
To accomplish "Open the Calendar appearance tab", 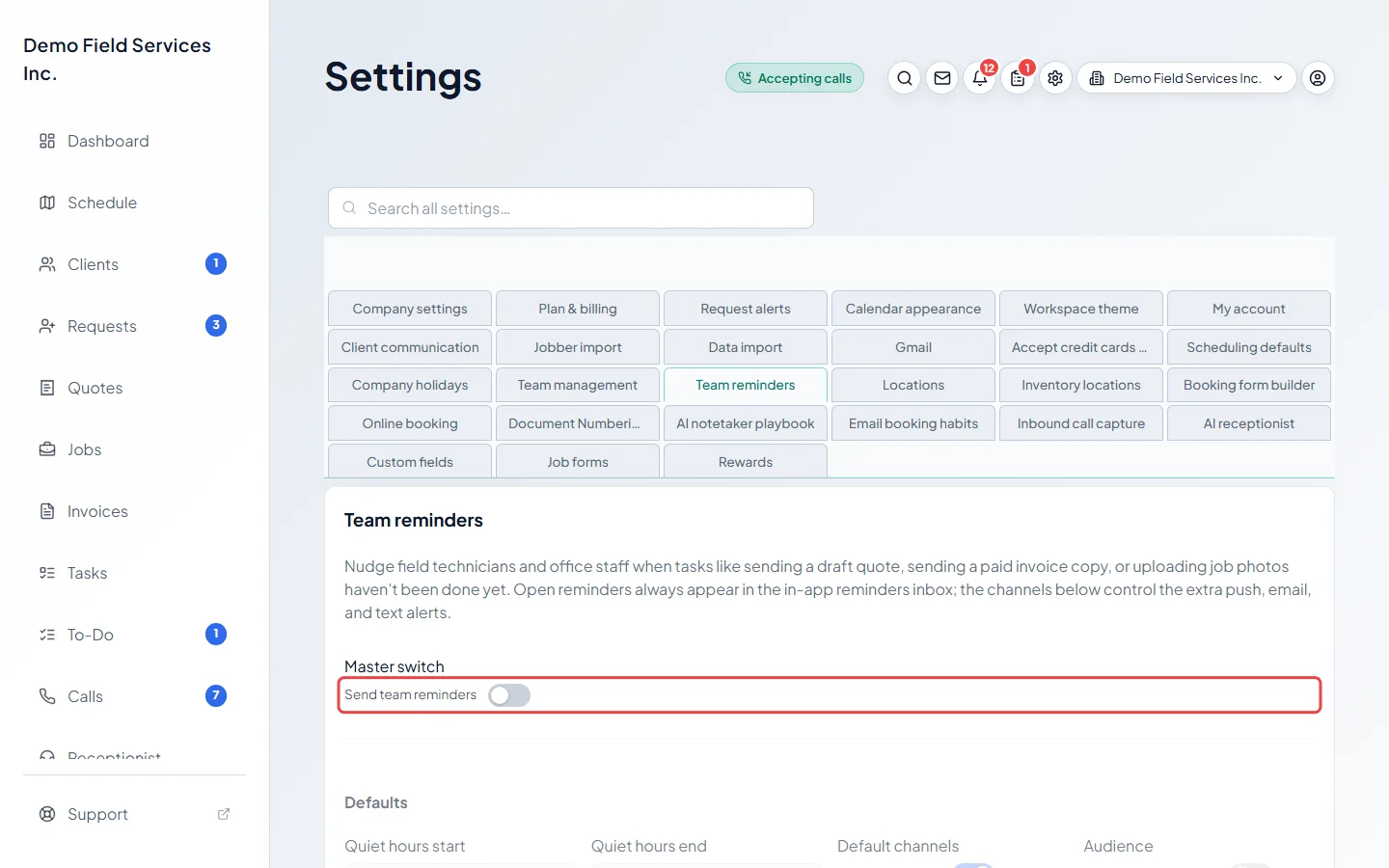I will [x=913, y=309].
